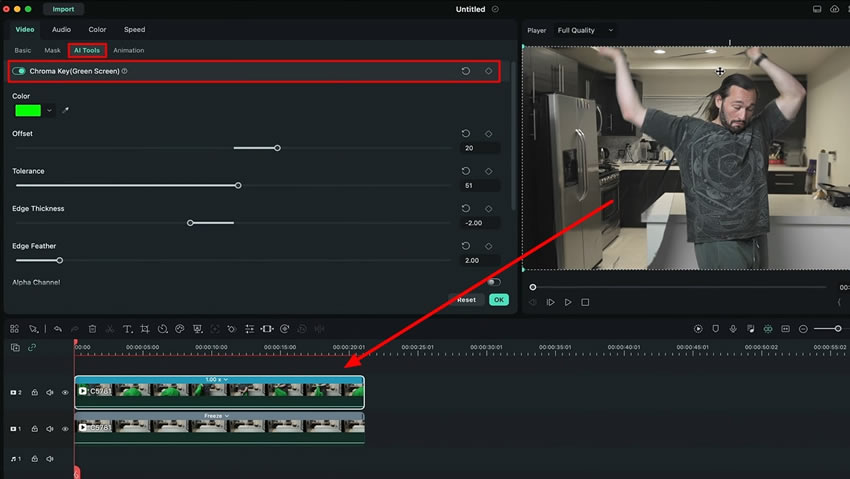The height and width of the screenshot is (479, 850).
Task: Open the Basic sub-tab
Action: 23,50
